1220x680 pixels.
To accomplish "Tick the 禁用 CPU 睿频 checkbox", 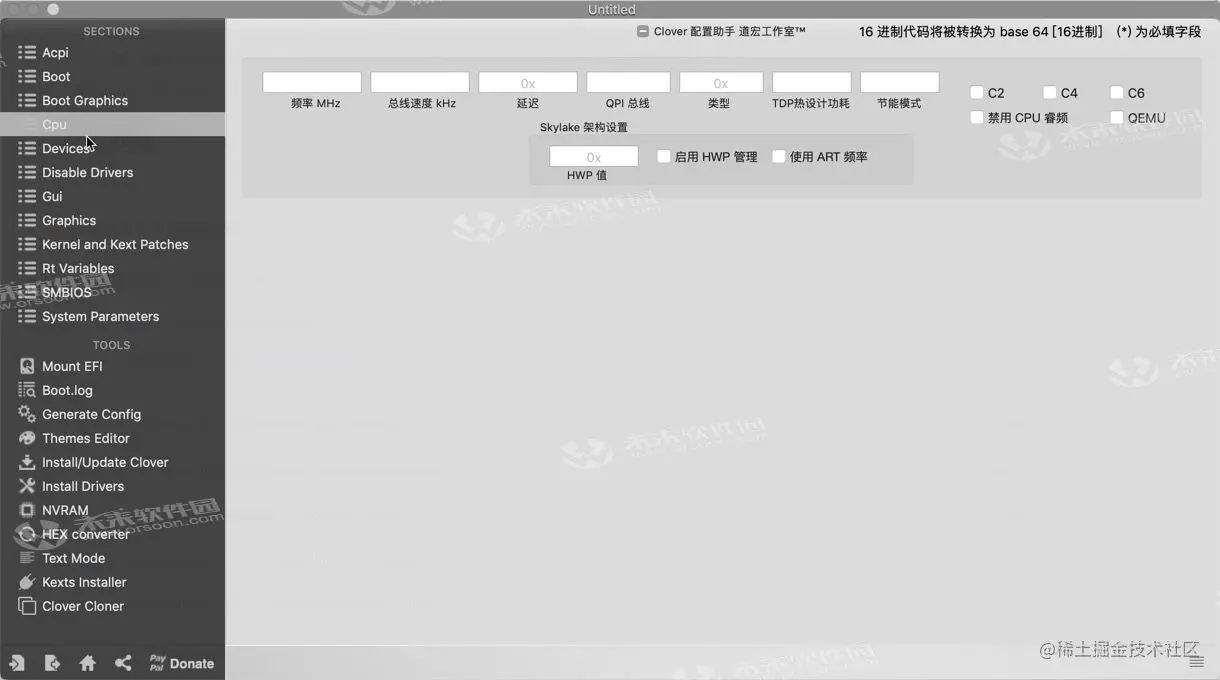I will click(x=977, y=117).
